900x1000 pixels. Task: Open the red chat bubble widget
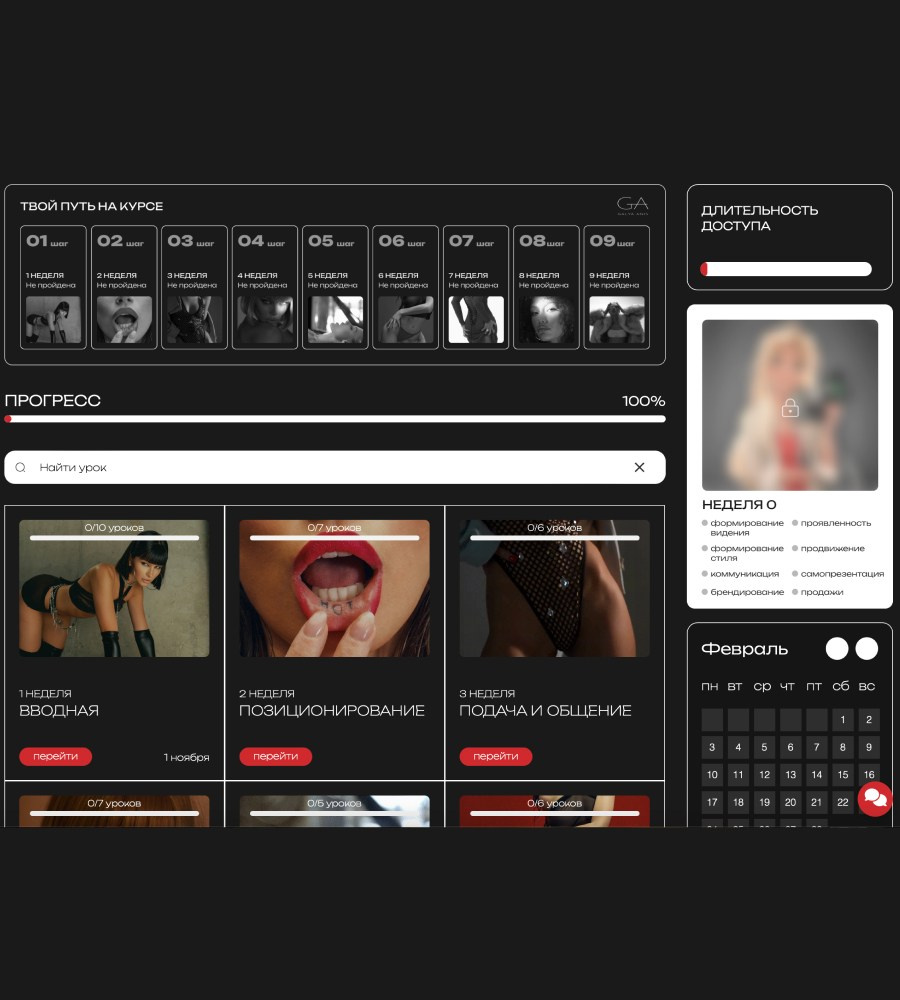click(874, 798)
